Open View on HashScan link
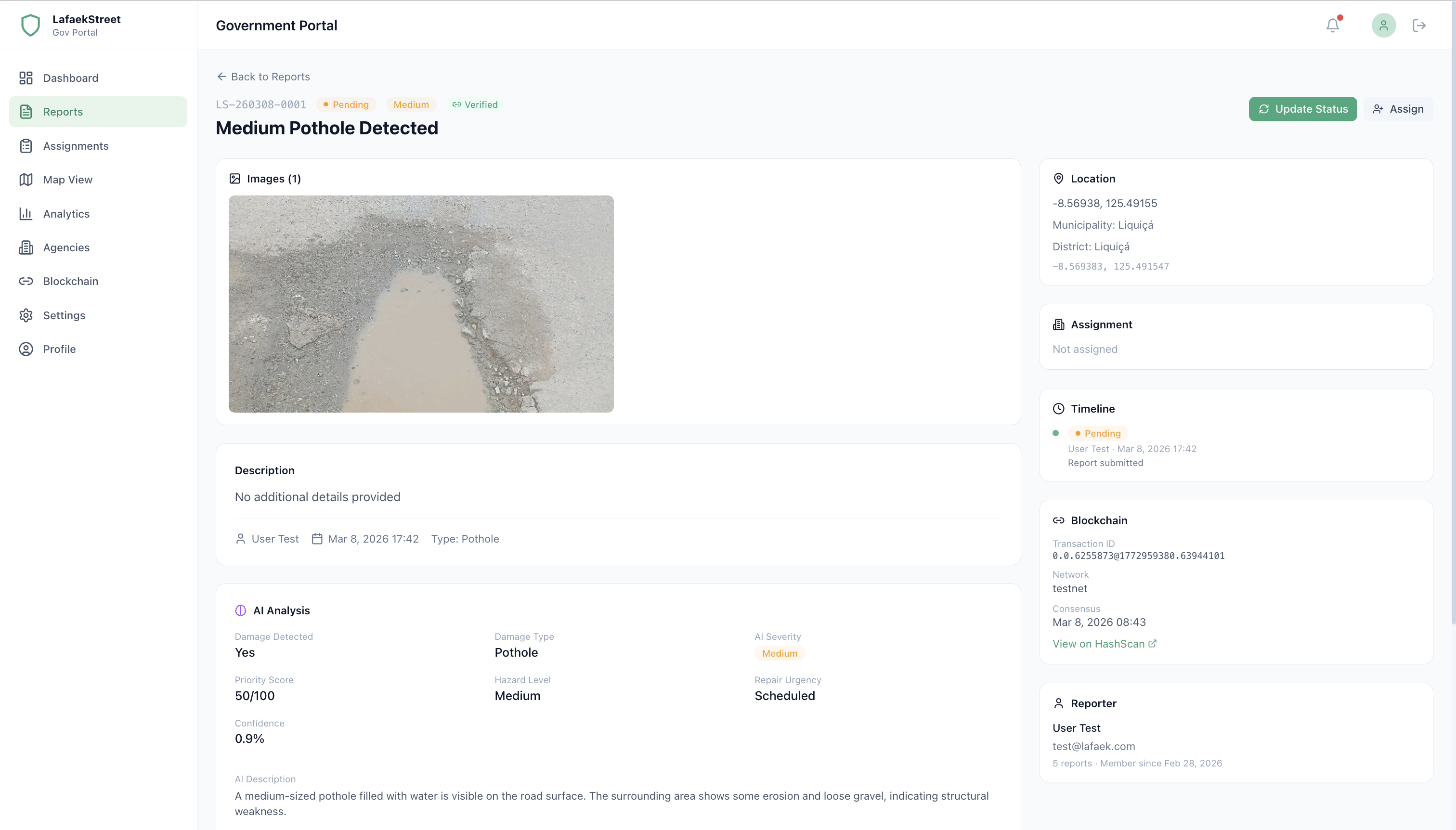Viewport: 1456px width, 830px height. click(x=1104, y=644)
